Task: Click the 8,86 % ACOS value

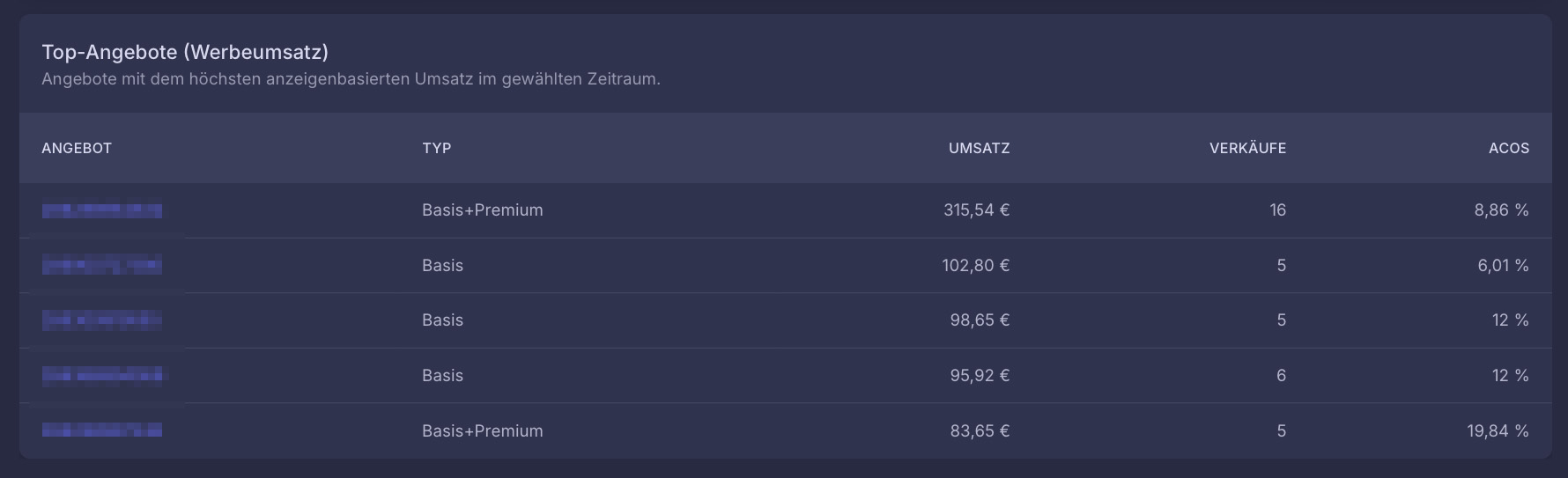Action: click(x=1501, y=210)
